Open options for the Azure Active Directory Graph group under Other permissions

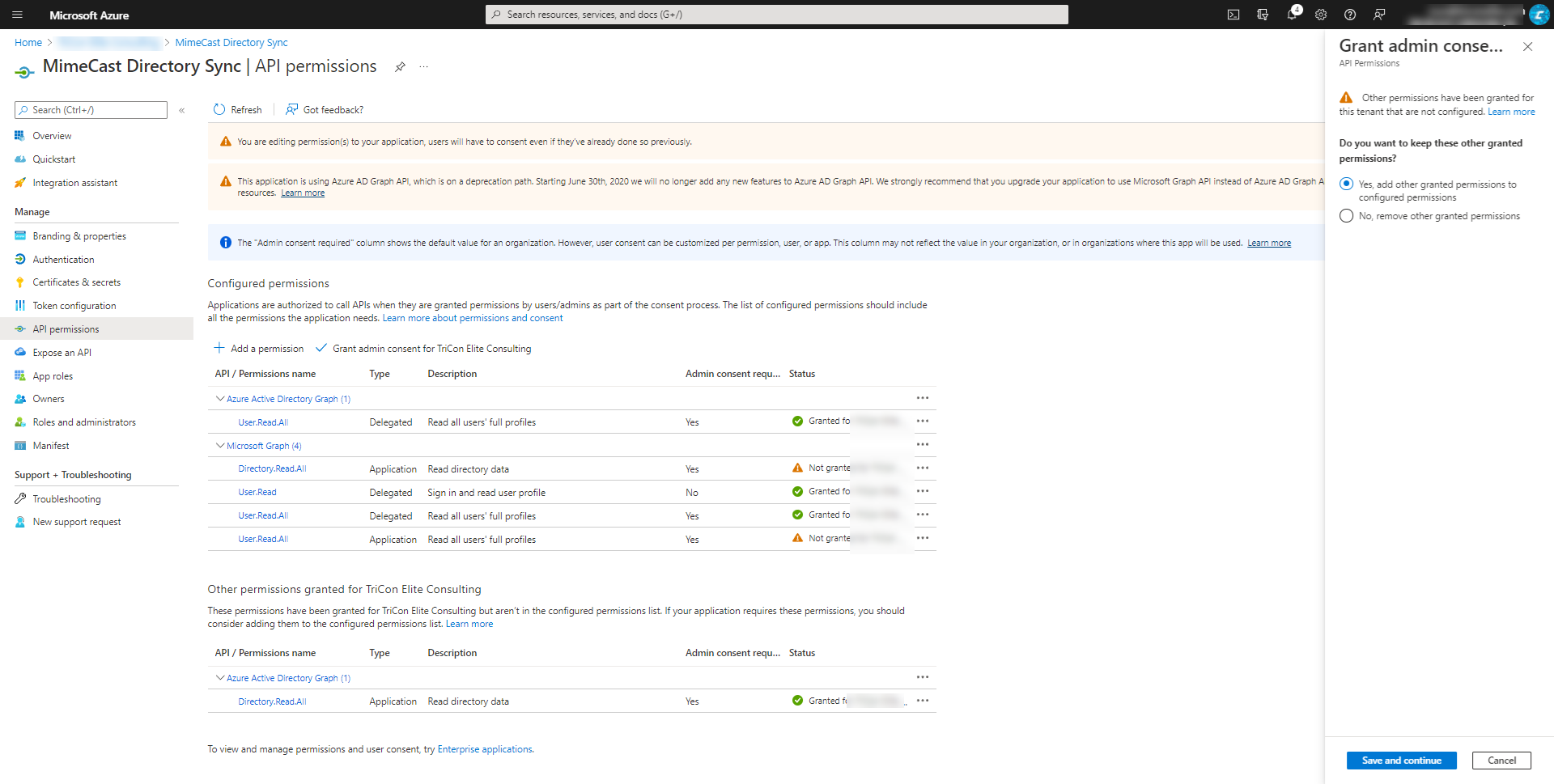tap(923, 677)
